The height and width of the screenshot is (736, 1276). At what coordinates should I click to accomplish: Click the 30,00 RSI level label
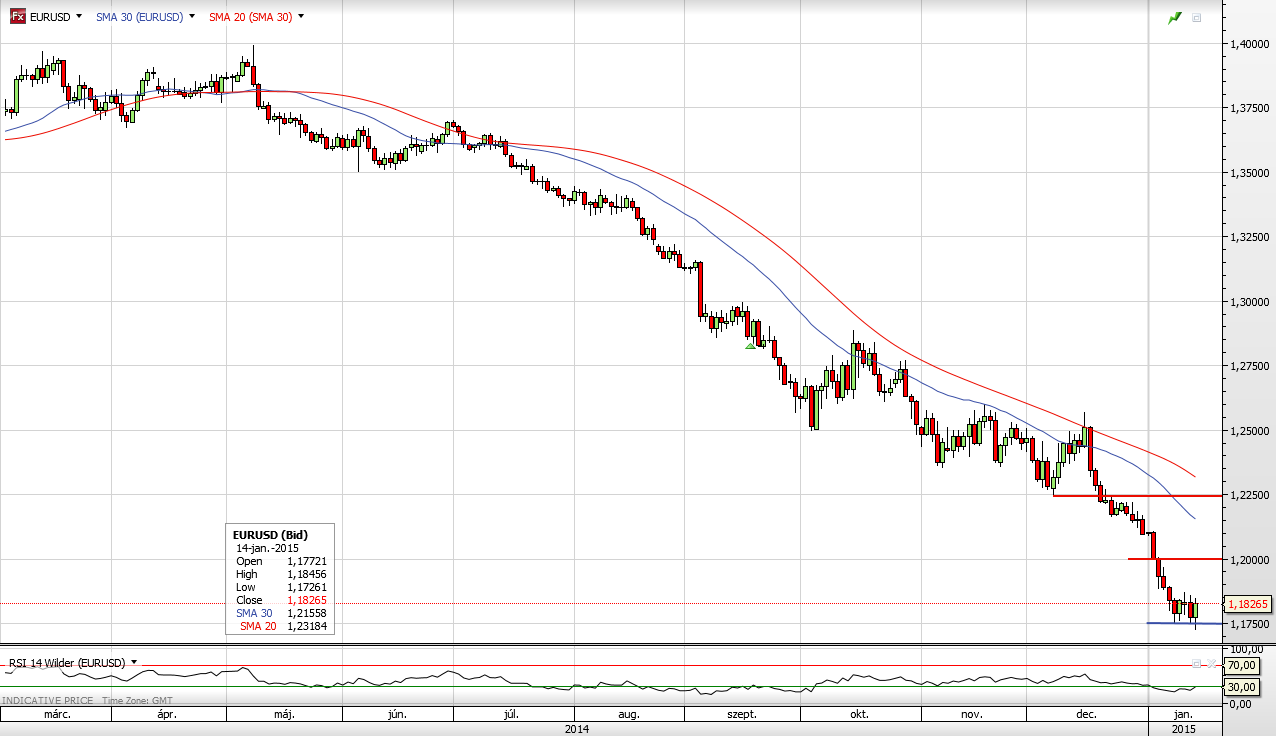click(x=1242, y=687)
